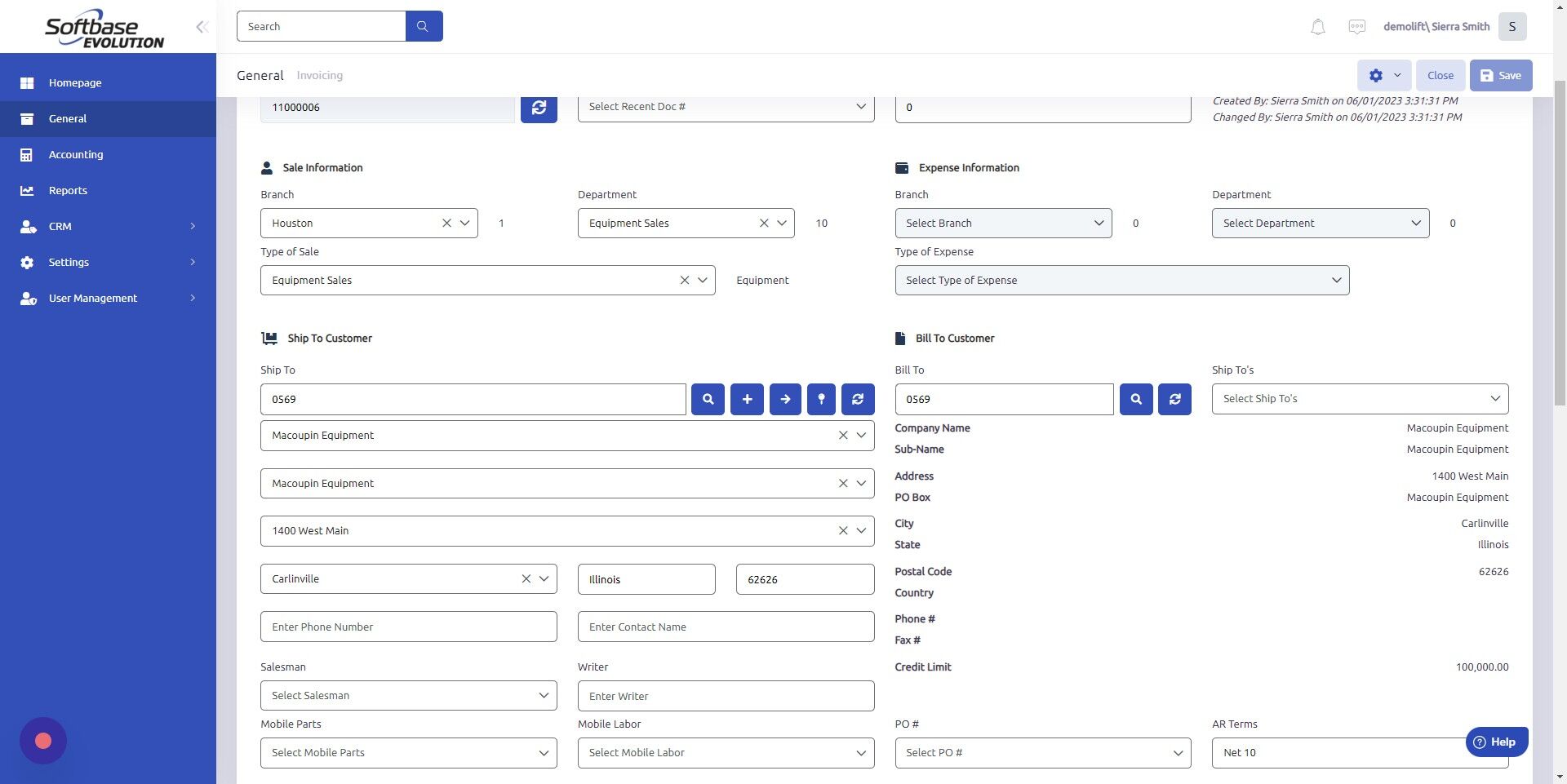The width and height of the screenshot is (1567, 784).
Task: Collapse the sidebar with double-chevron icon
Action: 202,27
